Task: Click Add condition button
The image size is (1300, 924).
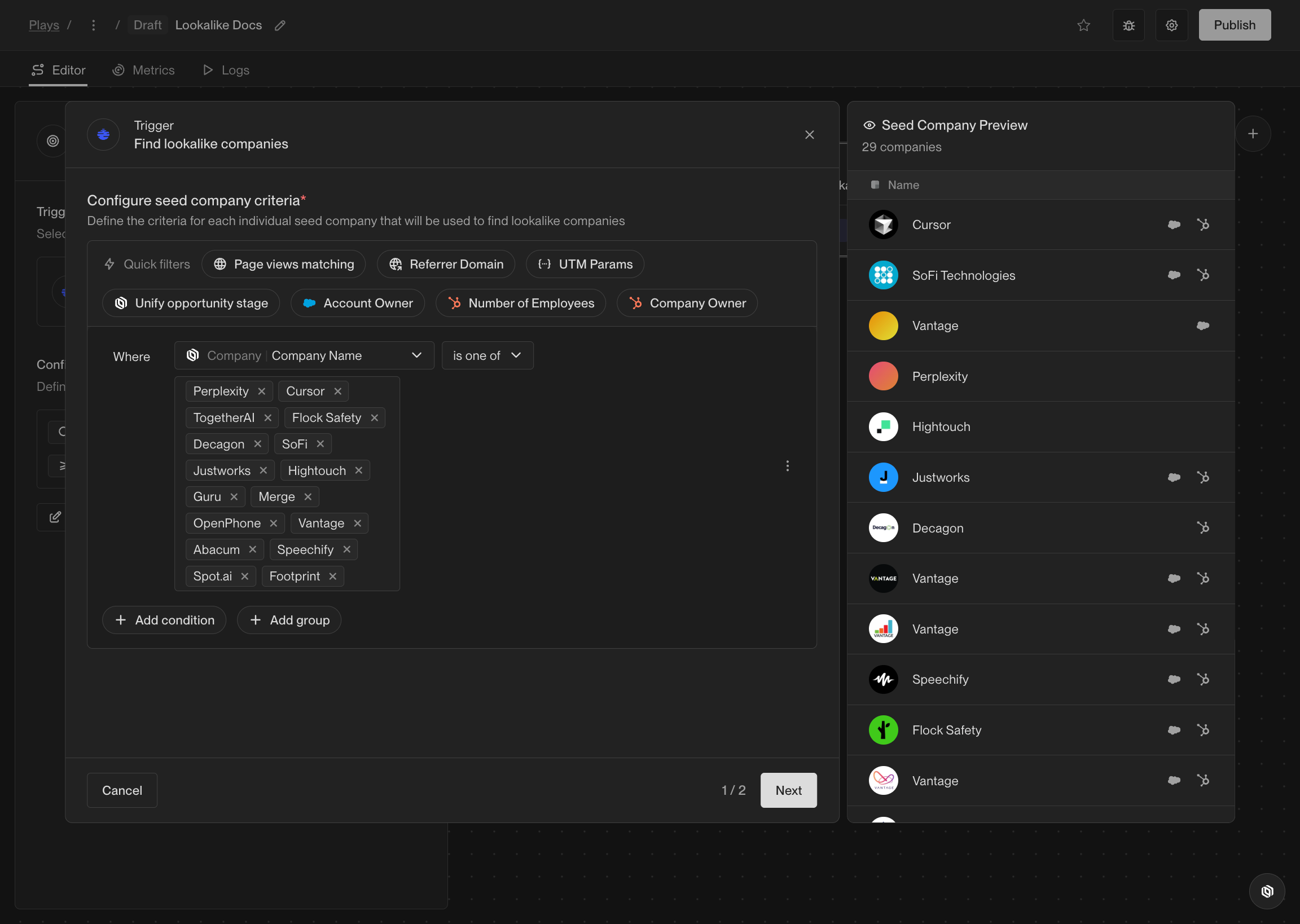Action: click(164, 620)
